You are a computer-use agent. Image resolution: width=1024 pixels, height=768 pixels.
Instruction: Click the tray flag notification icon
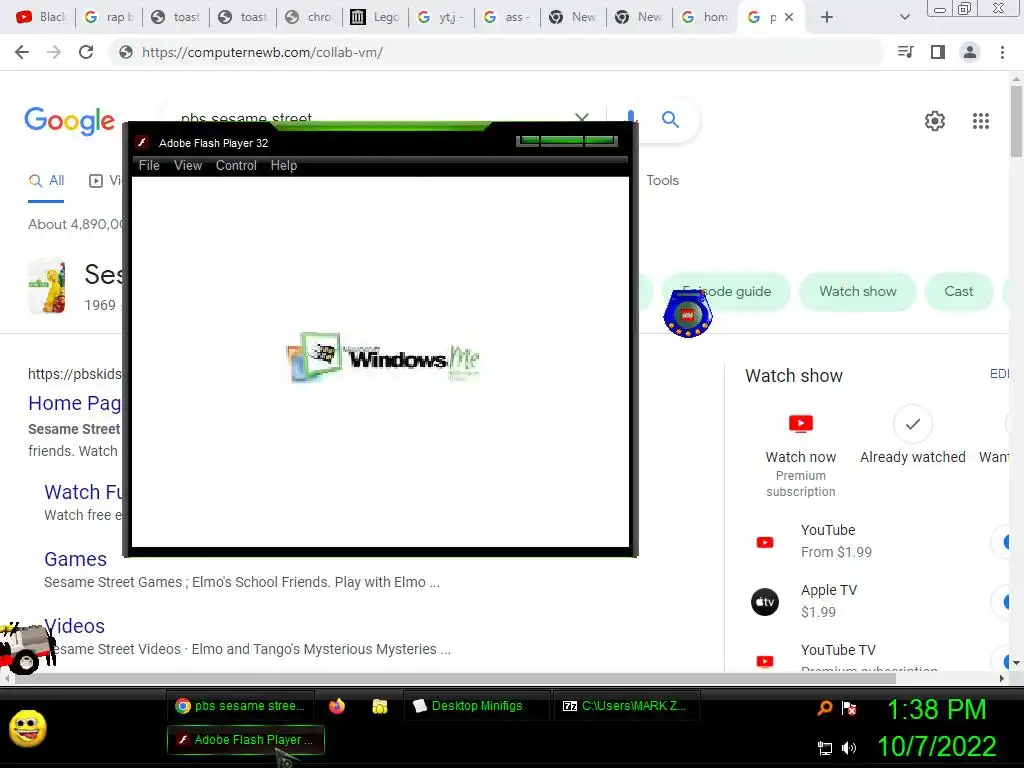pyautogui.click(x=849, y=708)
